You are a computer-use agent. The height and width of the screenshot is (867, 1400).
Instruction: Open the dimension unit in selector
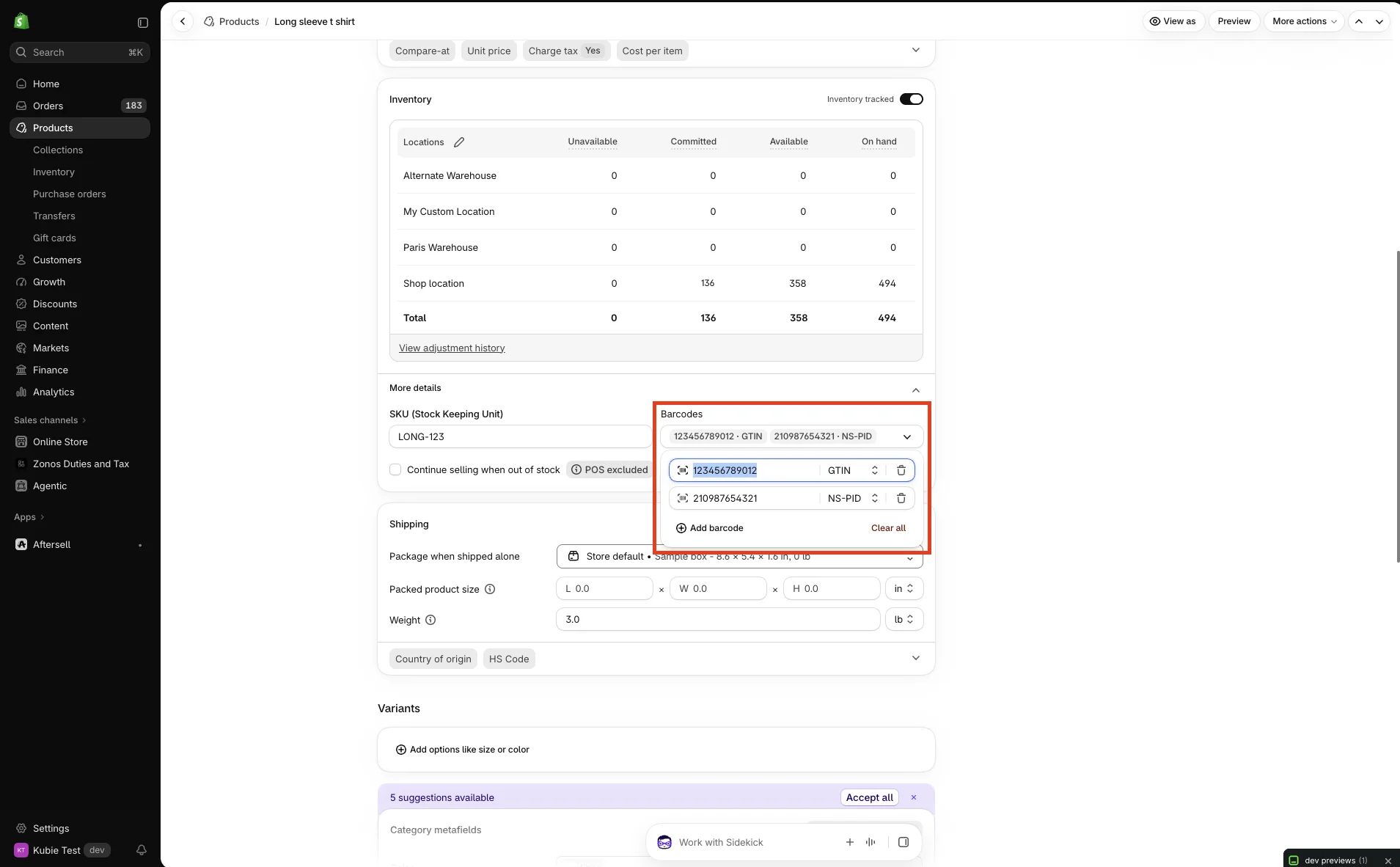point(904,589)
